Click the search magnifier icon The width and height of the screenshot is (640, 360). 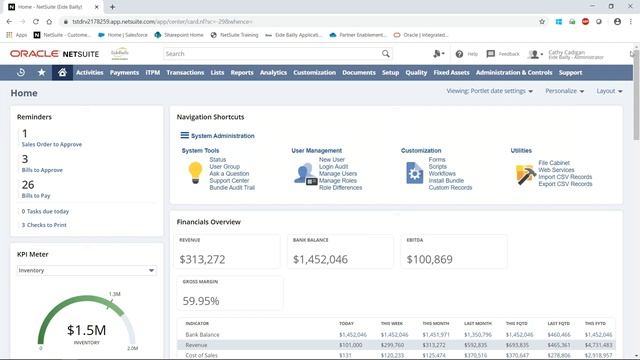point(386,53)
